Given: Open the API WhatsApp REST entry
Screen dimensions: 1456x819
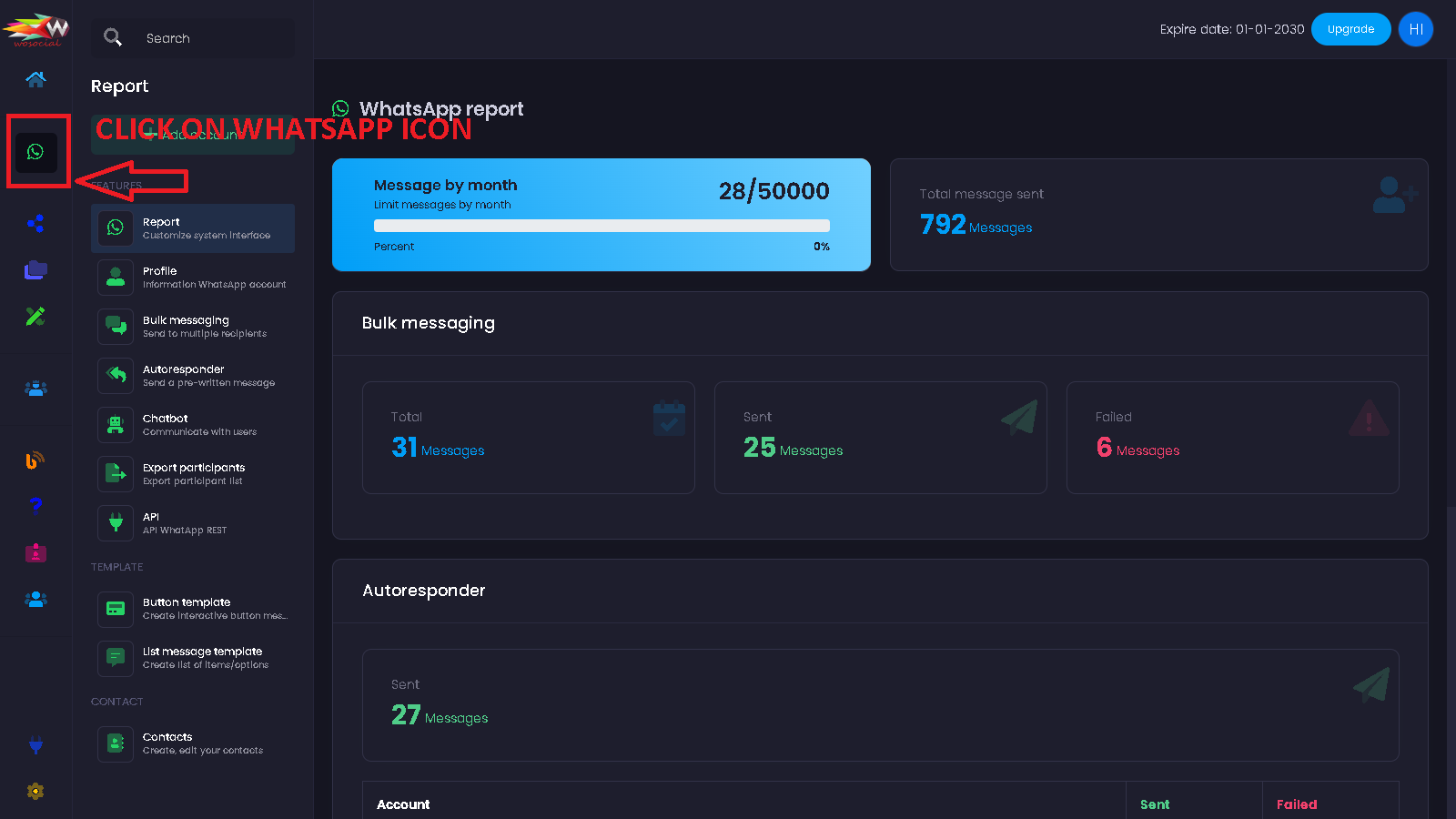Looking at the screenshot, I should point(193,522).
